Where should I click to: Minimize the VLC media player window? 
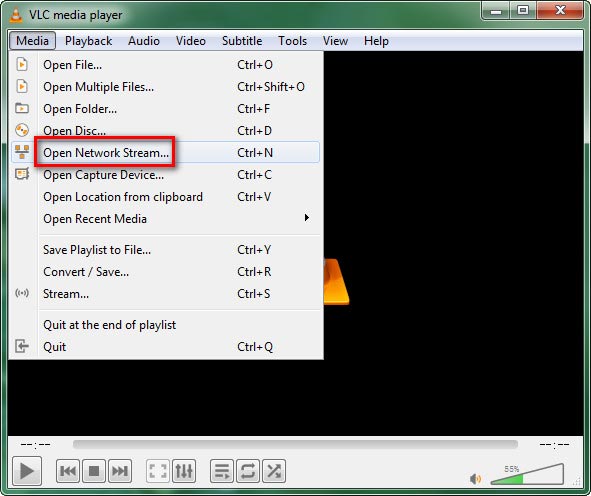496,11
